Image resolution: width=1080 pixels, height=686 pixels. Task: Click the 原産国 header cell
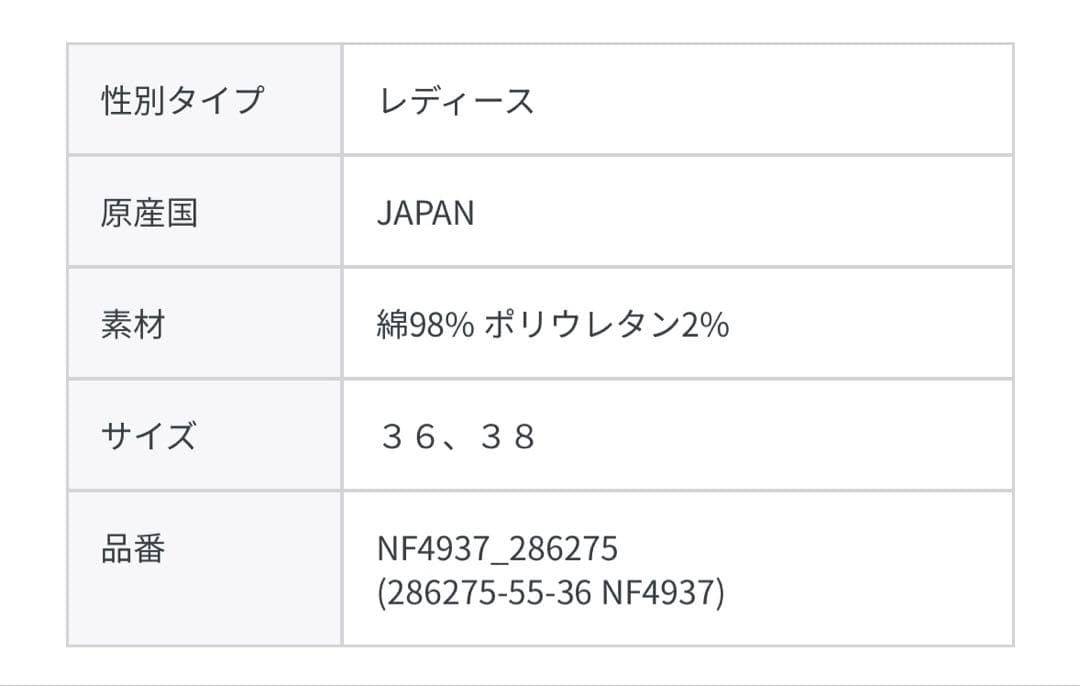[149, 212]
